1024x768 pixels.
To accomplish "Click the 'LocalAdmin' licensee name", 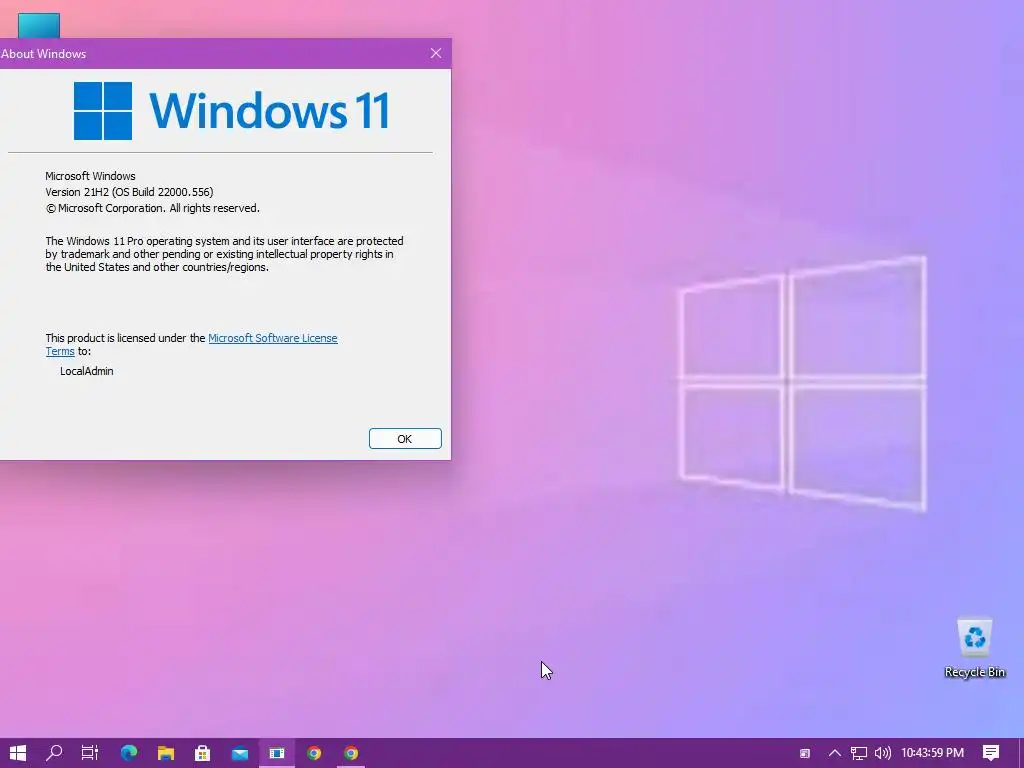I will pos(87,371).
